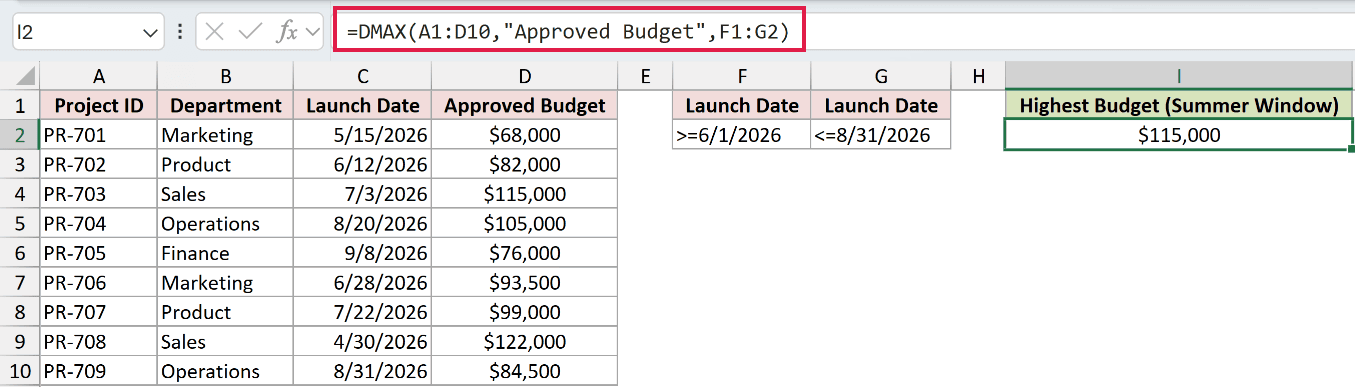Select cell PR-701
Viewport: 1355px width, 387px height.
(x=98, y=135)
